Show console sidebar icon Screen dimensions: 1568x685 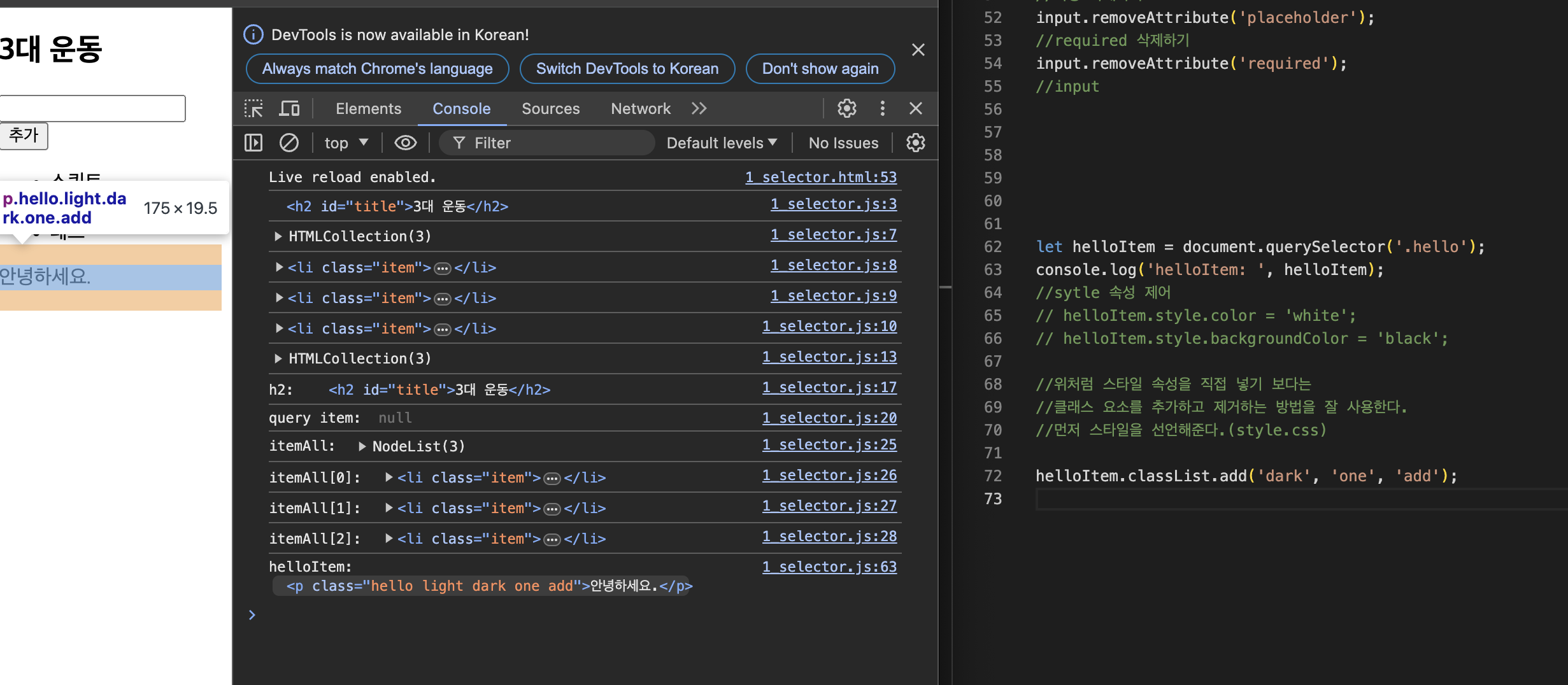click(253, 143)
